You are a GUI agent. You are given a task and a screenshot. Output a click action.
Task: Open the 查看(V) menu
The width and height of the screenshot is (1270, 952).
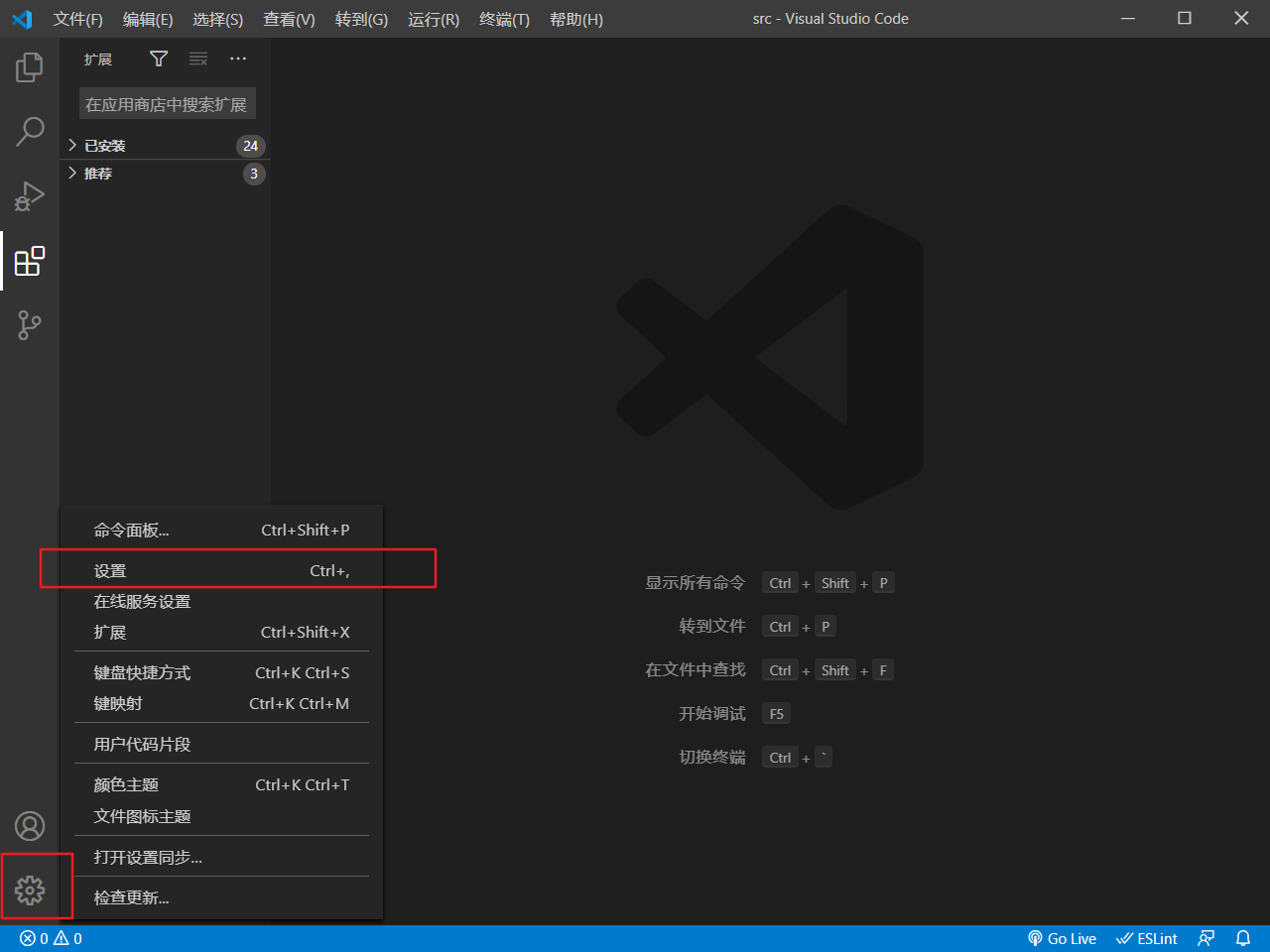(x=289, y=19)
